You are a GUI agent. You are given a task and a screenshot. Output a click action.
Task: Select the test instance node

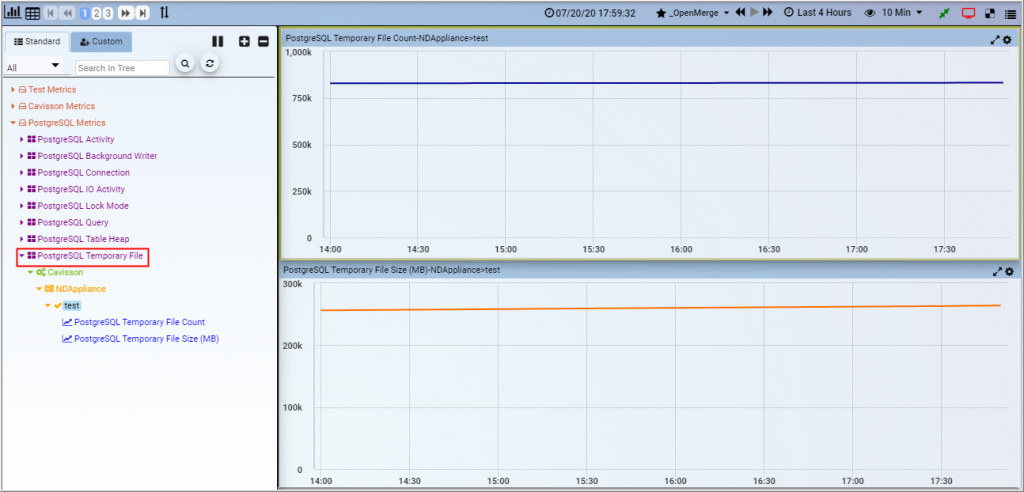point(72,305)
